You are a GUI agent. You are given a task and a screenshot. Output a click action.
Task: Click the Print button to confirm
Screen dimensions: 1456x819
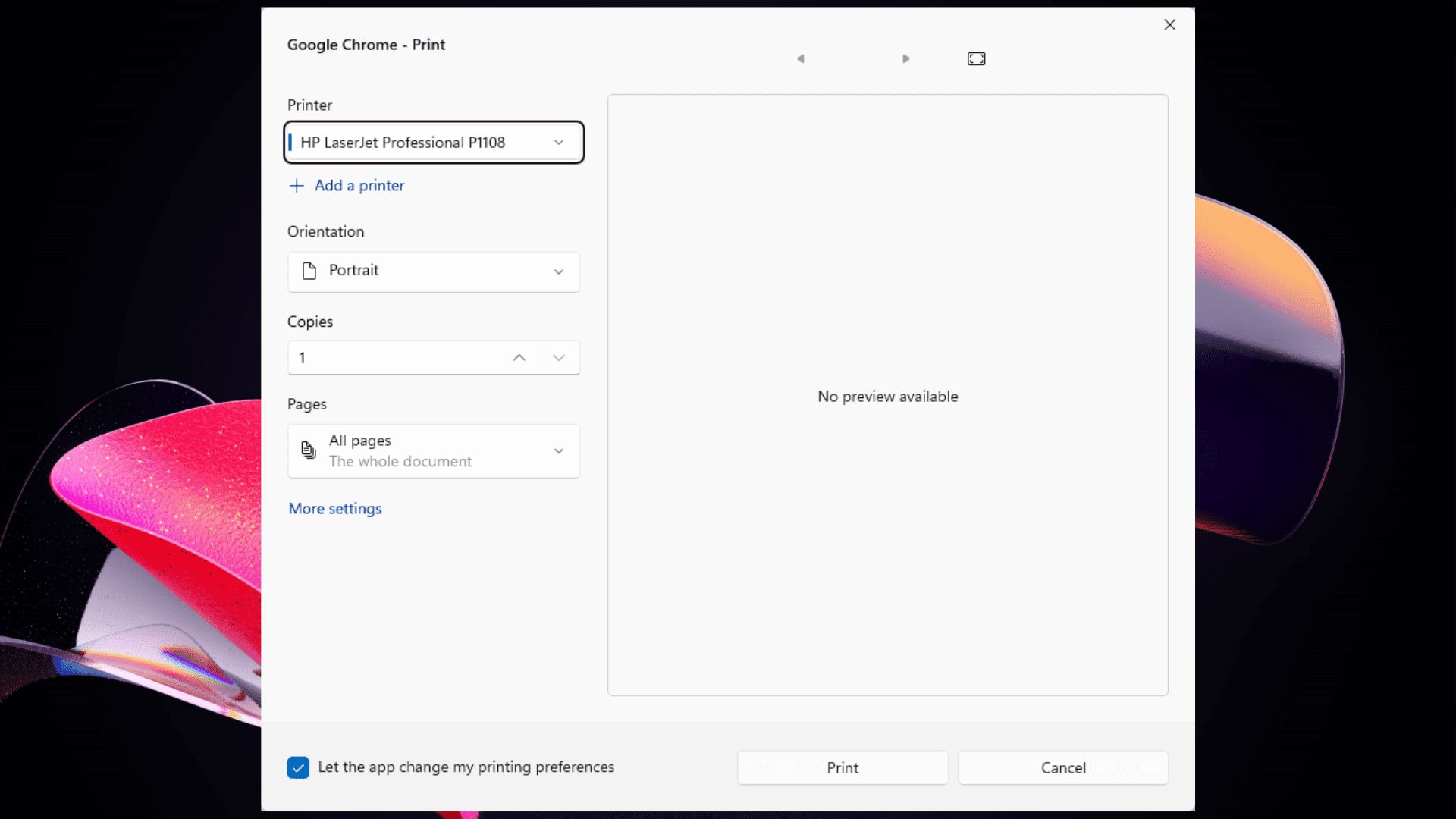843,767
